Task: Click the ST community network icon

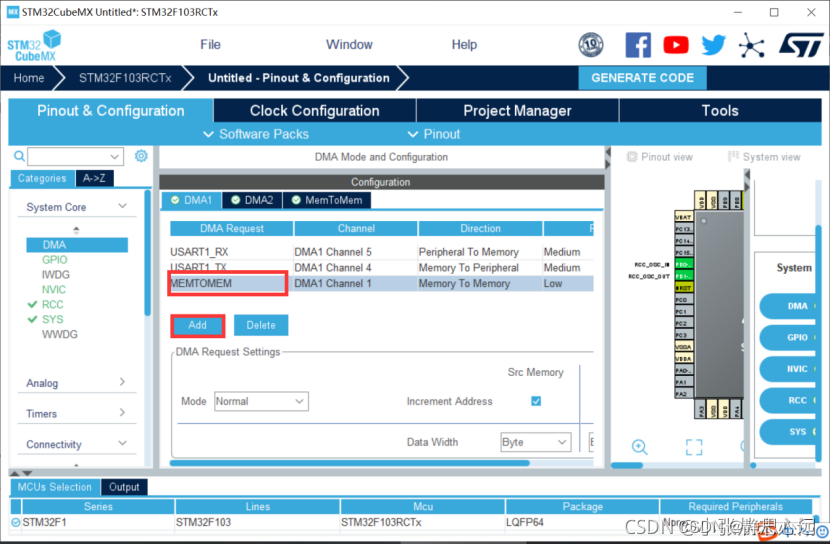Action: pos(752,45)
